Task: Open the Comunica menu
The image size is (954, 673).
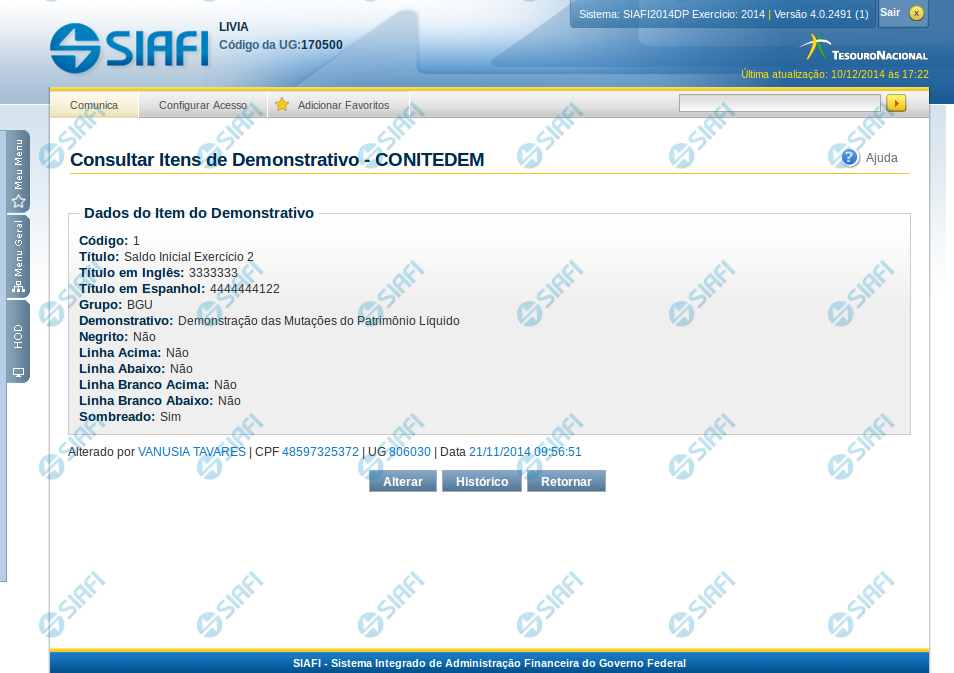Action: coord(94,105)
